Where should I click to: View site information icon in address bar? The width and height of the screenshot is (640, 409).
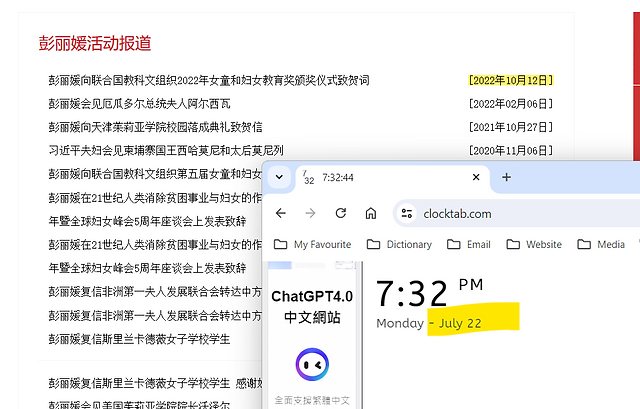pyautogui.click(x=407, y=213)
